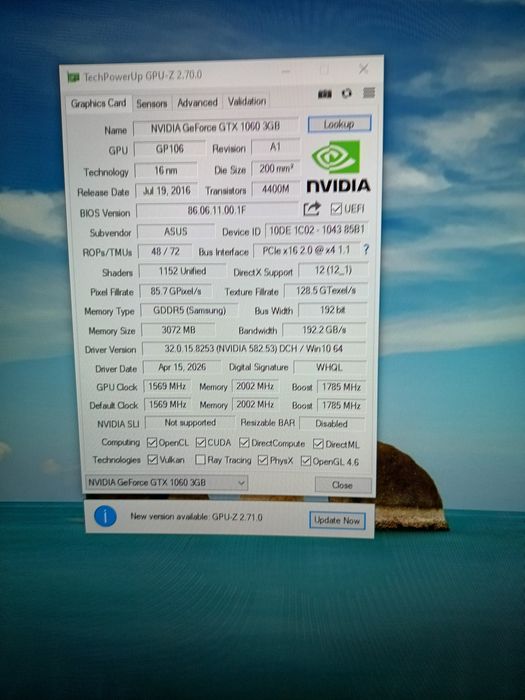Click the Resizable BAR value Disabled
The width and height of the screenshot is (525, 700).
(x=332, y=423)
